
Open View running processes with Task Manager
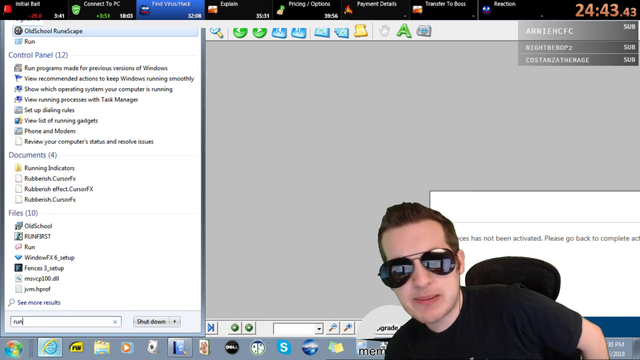click(x=81, y=100)
